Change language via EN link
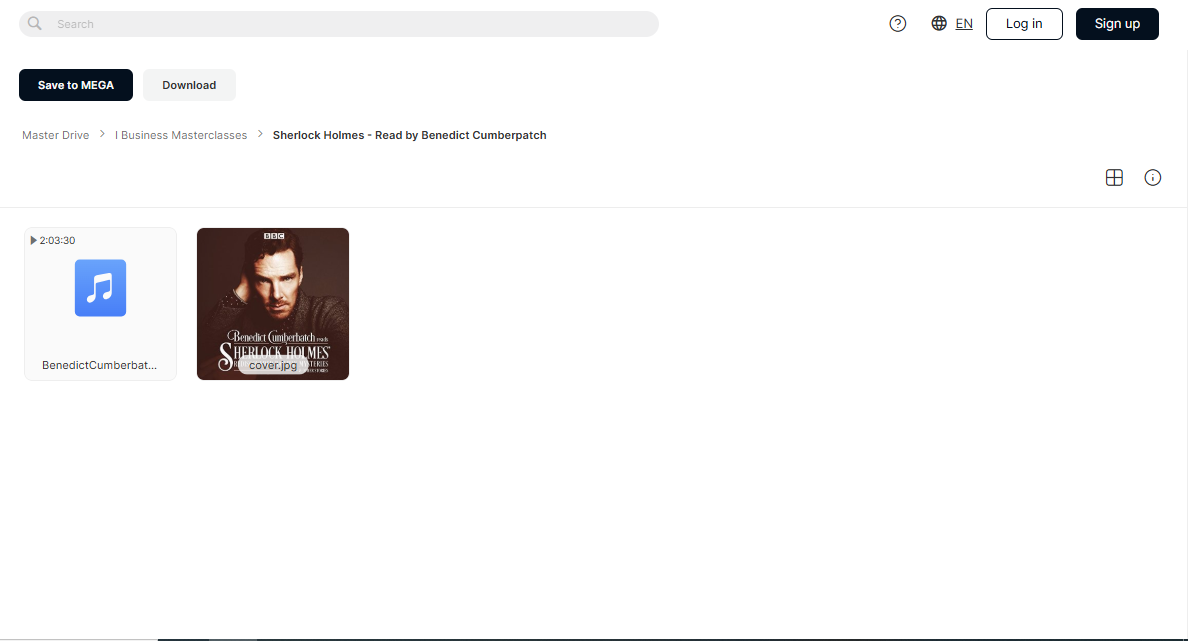This screenshot has width=1188, height=641. tap(964, 23)
